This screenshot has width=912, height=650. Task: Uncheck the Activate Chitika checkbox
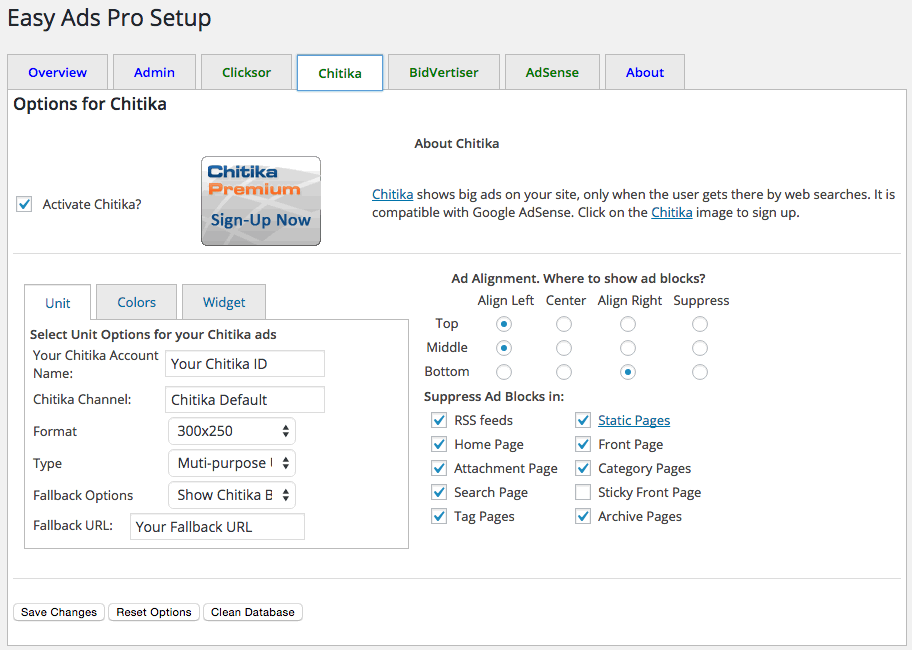[24, 204]
